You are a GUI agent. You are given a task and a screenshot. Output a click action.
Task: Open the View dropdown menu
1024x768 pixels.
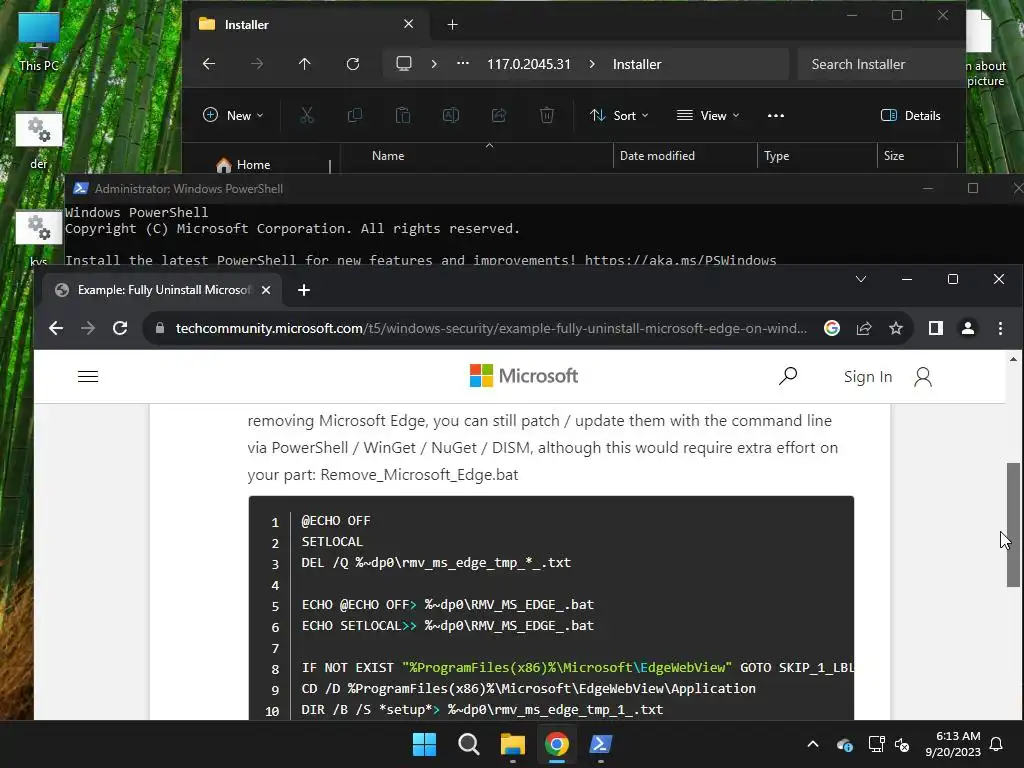click(x=709, y=116)
